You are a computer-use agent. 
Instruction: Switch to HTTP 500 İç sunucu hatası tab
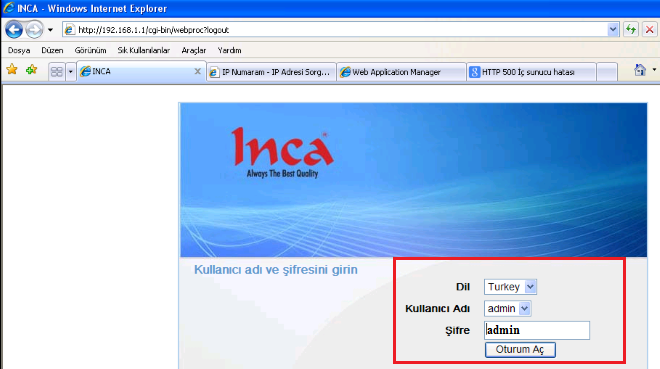pyautogui.click(x=532, y=72)
